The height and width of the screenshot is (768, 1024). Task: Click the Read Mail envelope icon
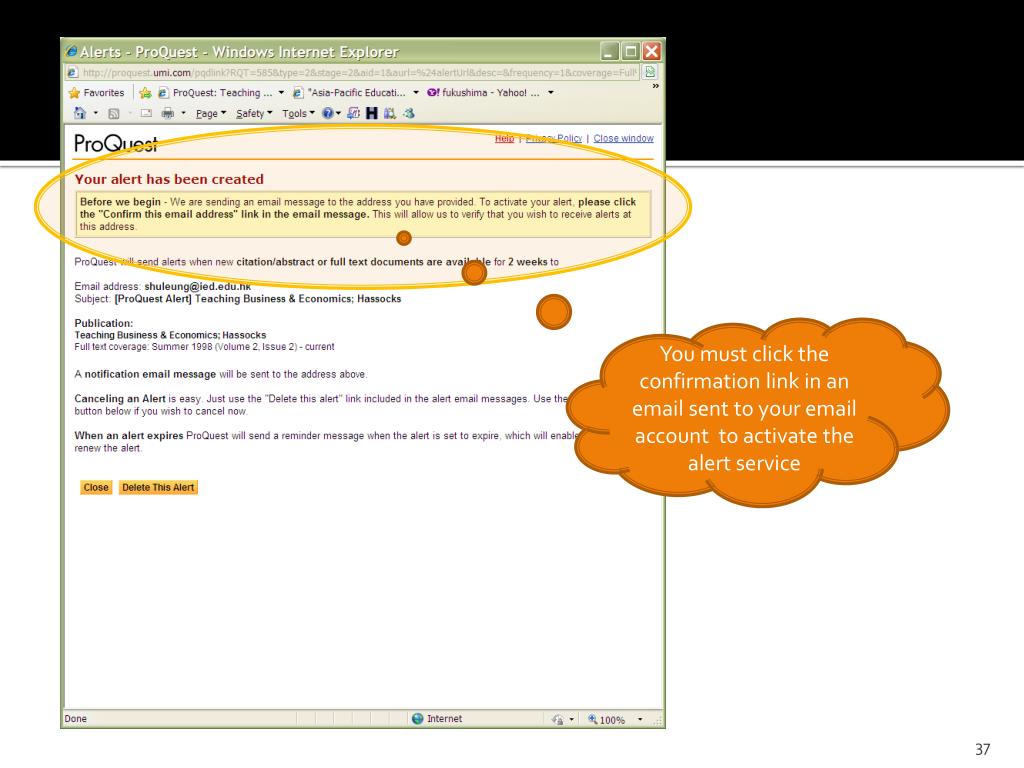pyautogui.click(x=146, y=113)
